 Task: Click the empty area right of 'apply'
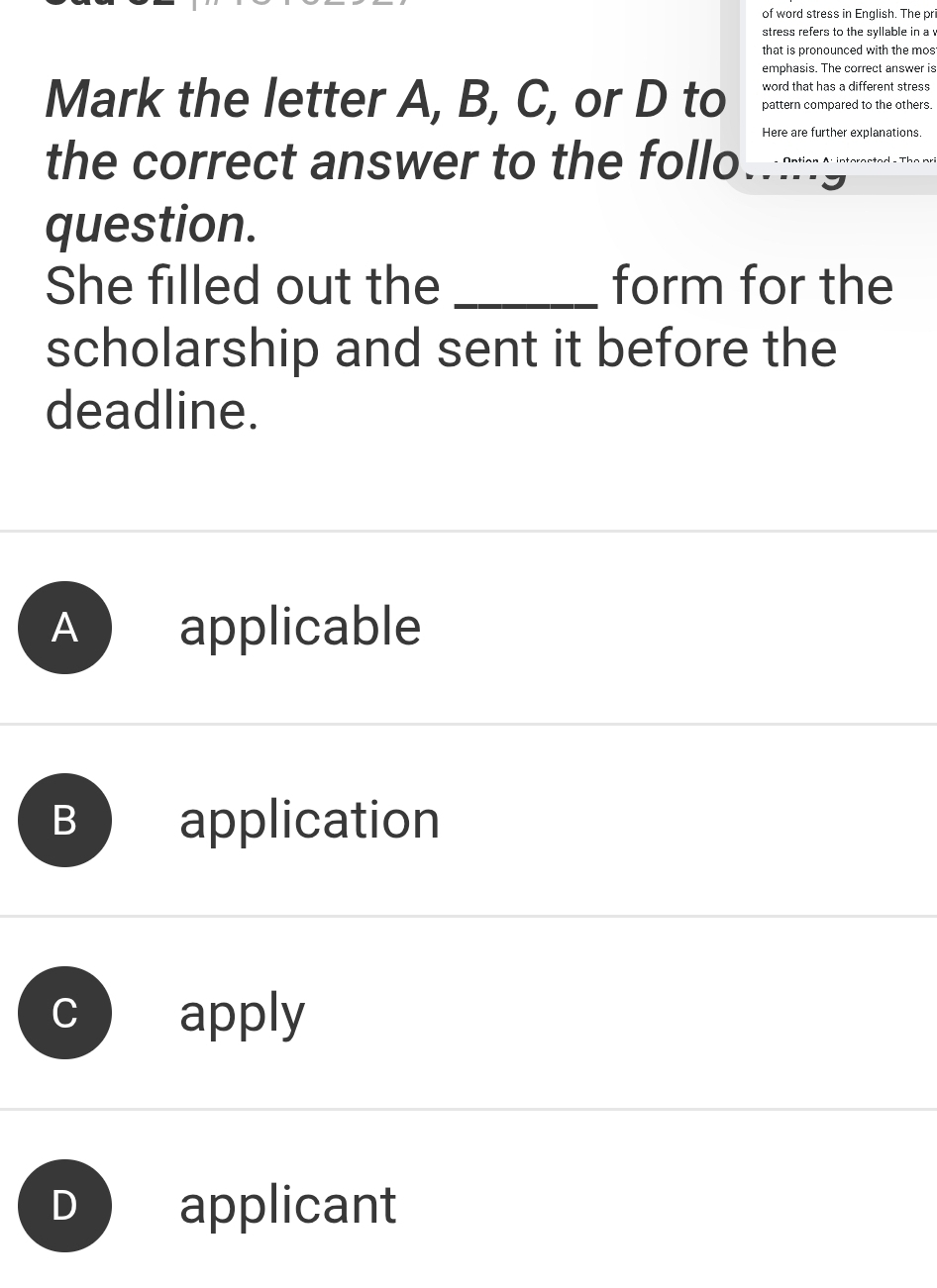pos(622,1013)
